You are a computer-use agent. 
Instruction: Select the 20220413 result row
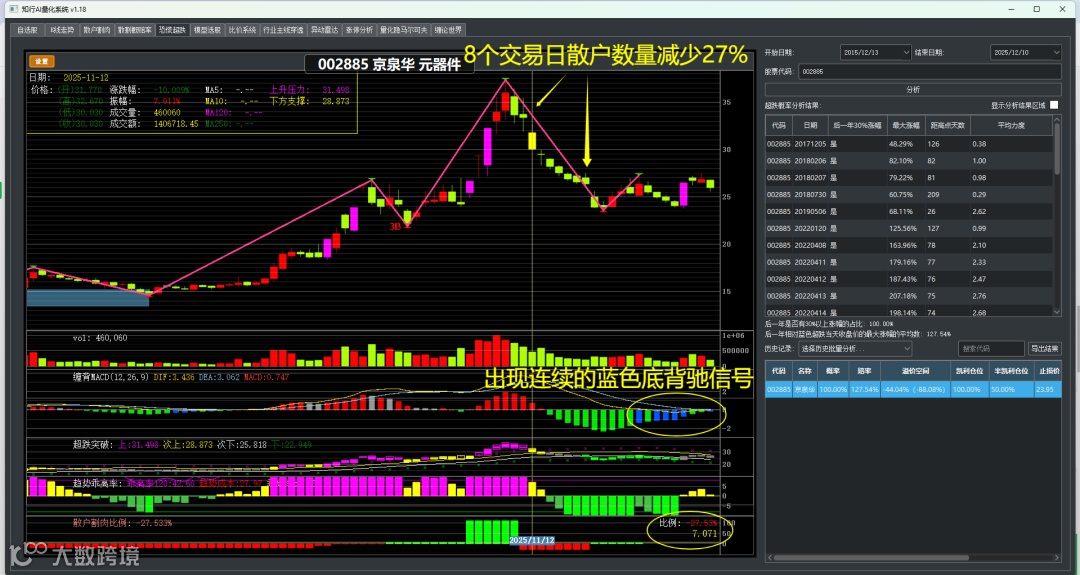pyautogui.click(x=909, y=295)
